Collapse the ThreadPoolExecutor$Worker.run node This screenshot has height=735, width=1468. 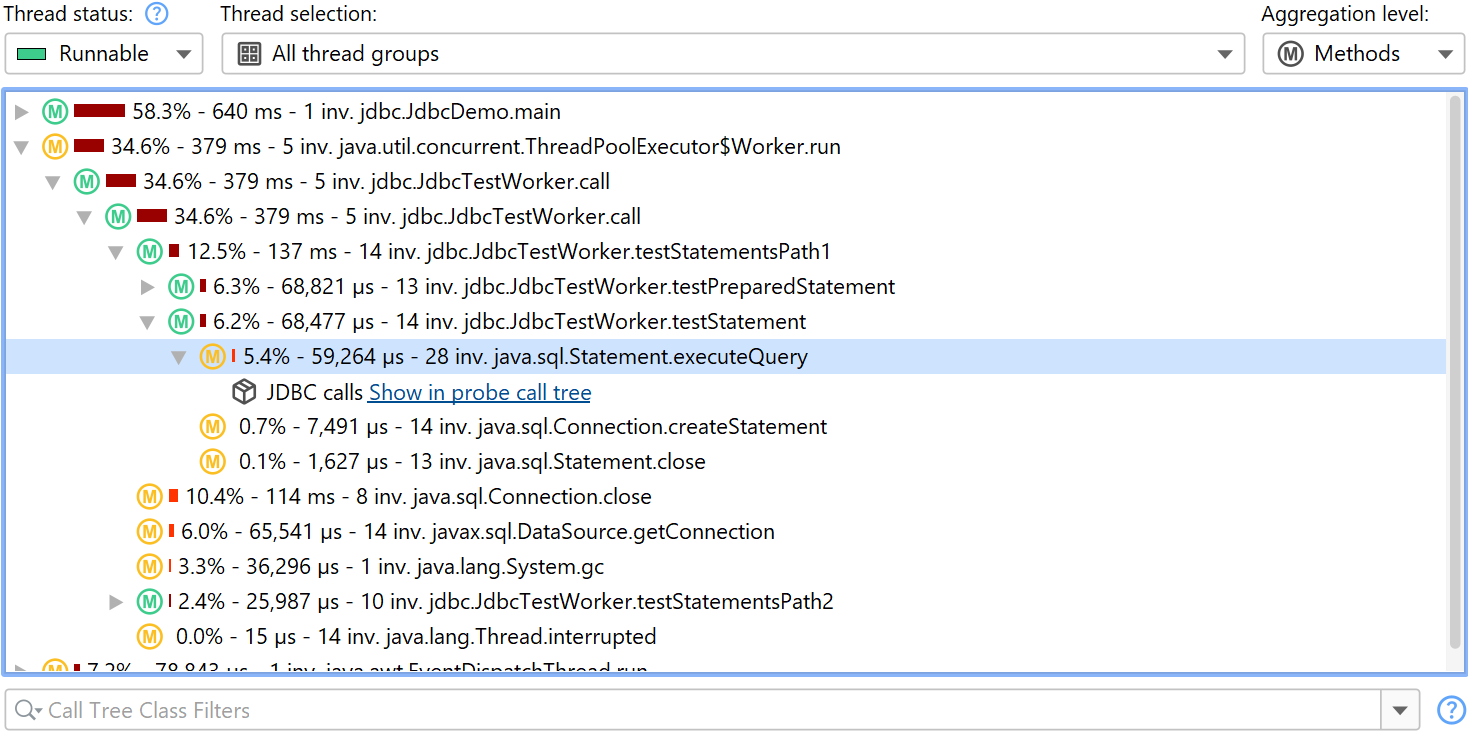[x=22, y=147]
